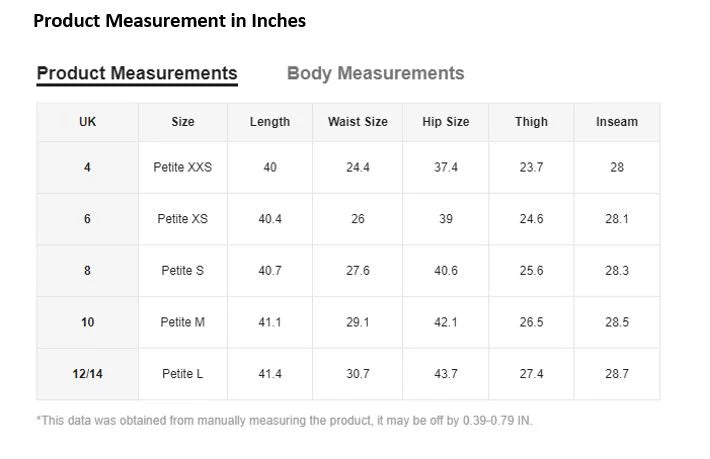Select the Petite M size cell
710x459 pixels.
pos(183,322)
